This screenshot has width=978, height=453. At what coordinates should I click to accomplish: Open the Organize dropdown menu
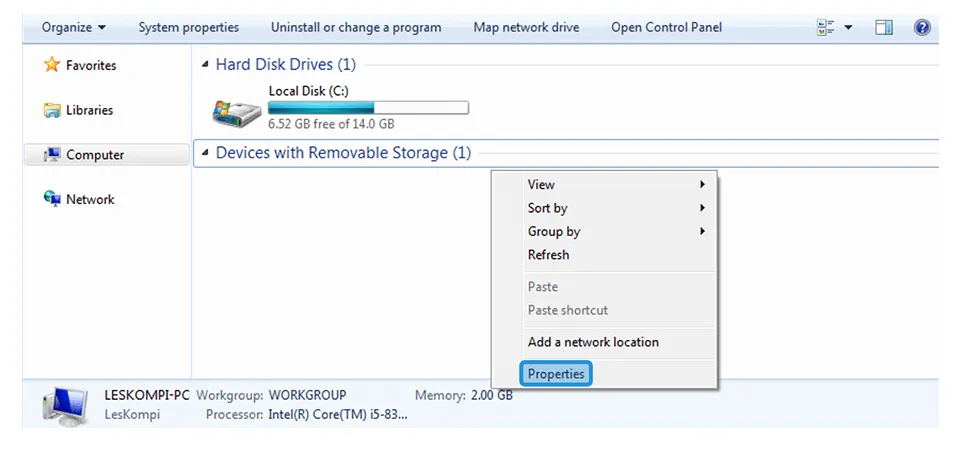pos(74,27)
